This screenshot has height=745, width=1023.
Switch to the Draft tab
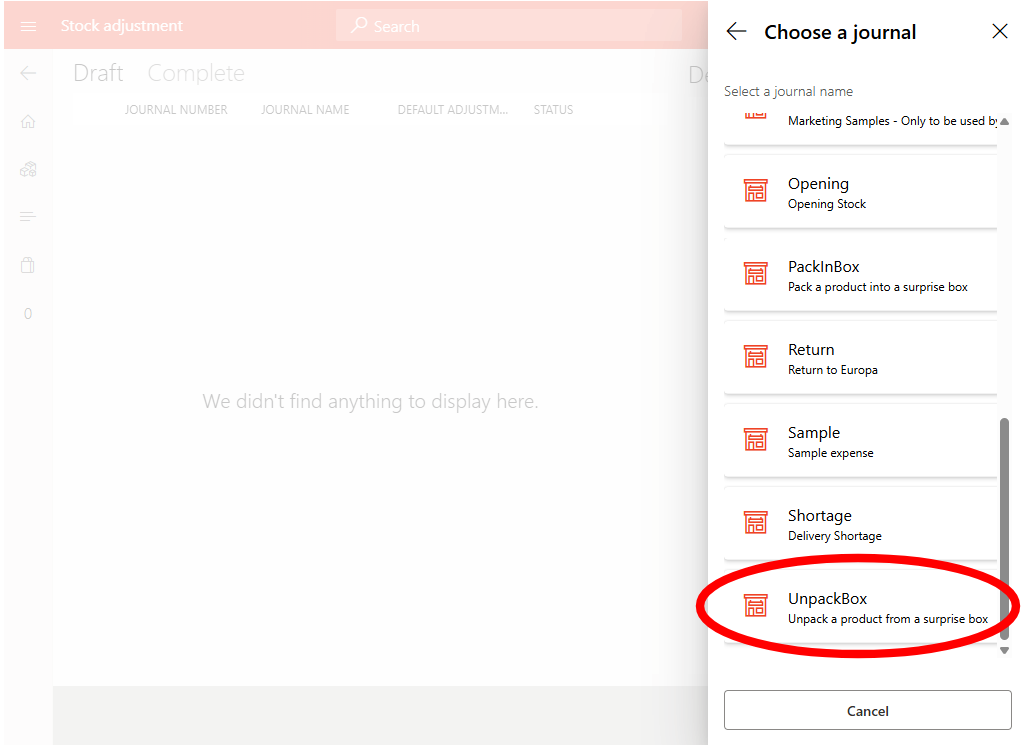tap(98, 73)
